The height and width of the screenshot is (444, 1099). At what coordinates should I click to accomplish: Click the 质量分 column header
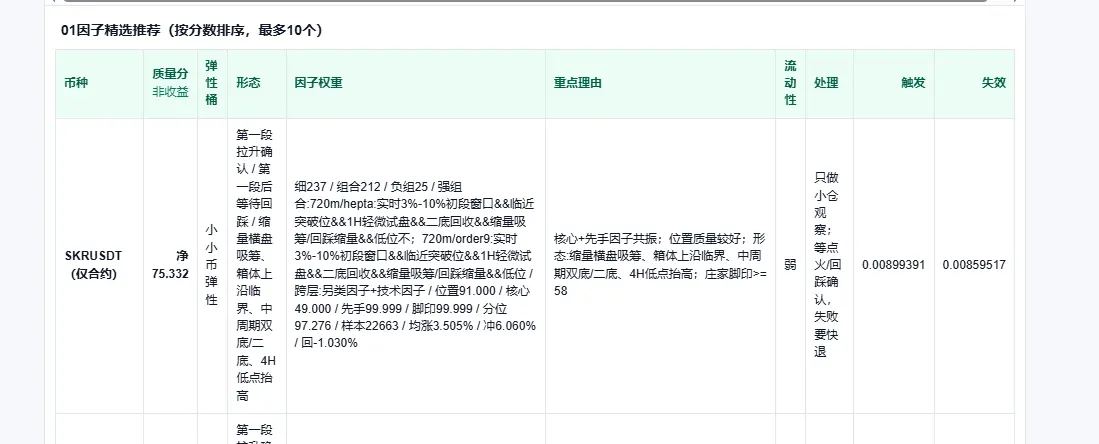pos(170,83)
